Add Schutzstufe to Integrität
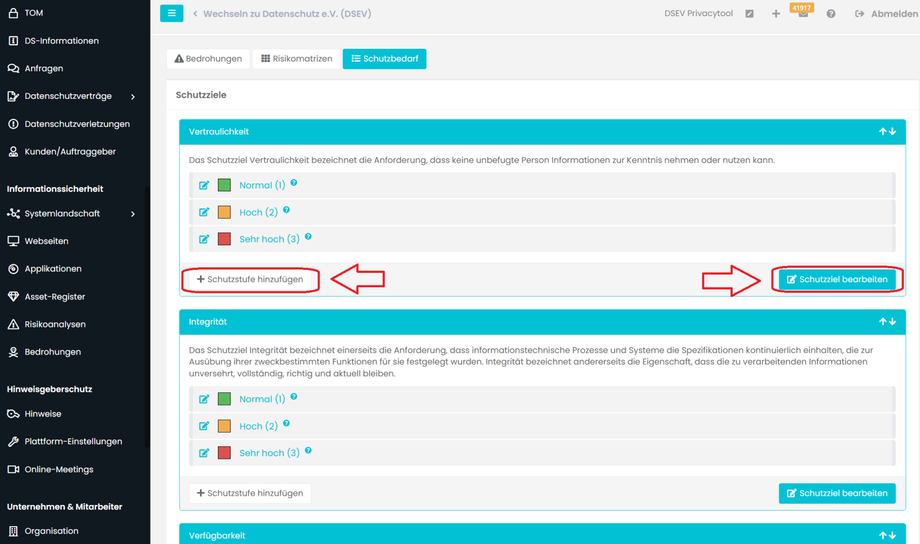 [x=250, y=493]
